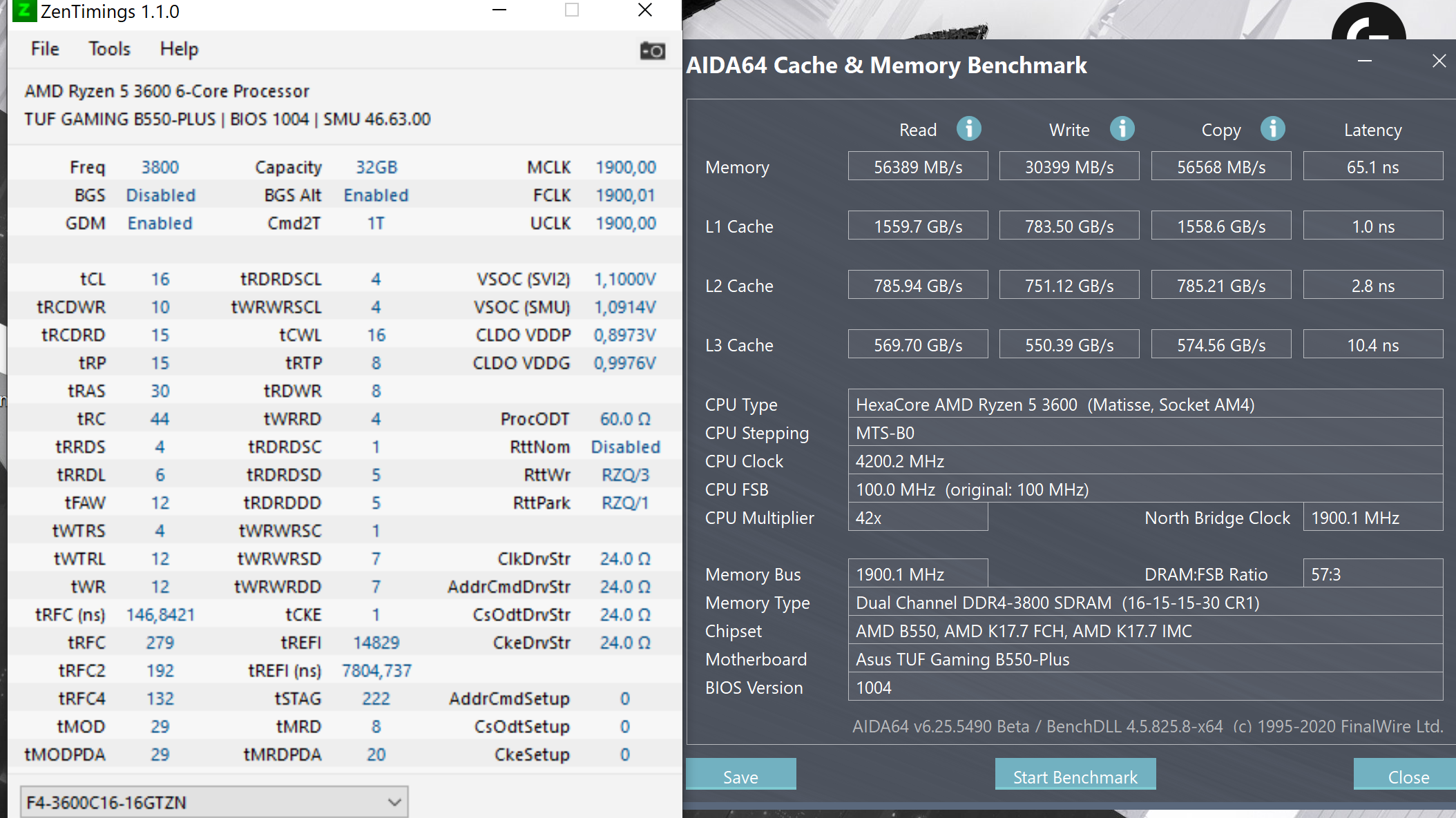Click the camera screenshot icon in ZenTimings
This screenshot has width=1456, height=818.
coord(652,51)
